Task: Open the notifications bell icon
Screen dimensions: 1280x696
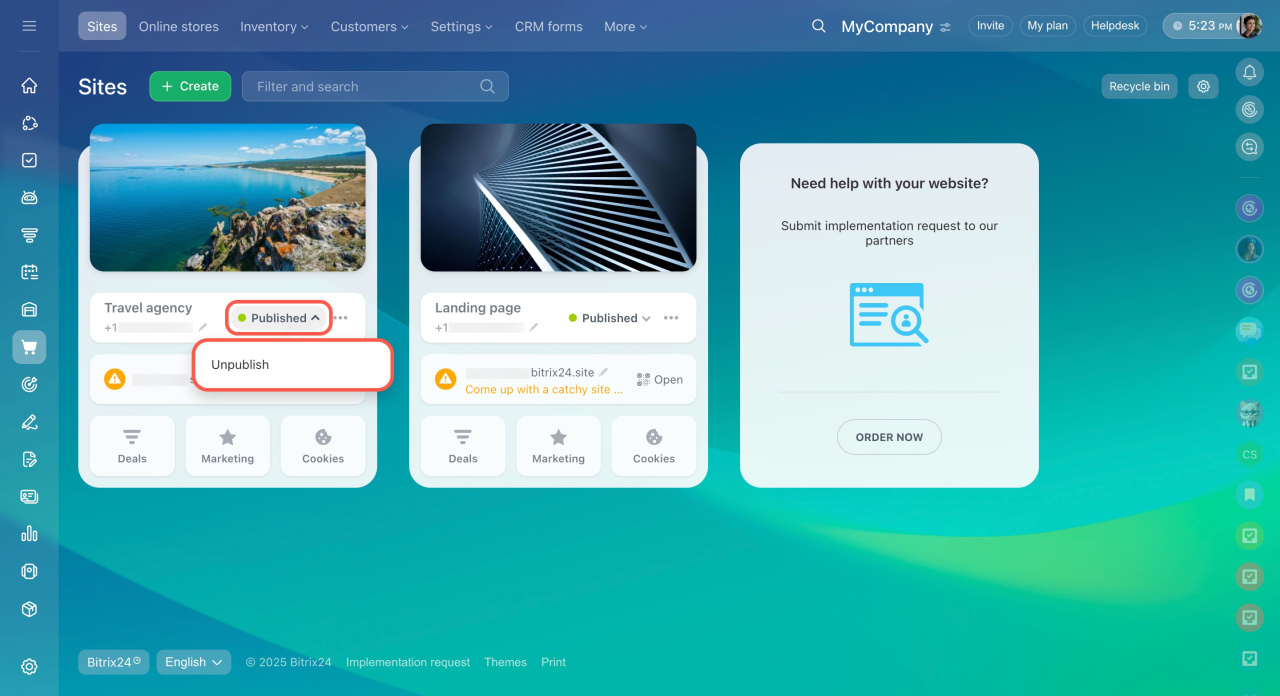Action: point(1249,72)
